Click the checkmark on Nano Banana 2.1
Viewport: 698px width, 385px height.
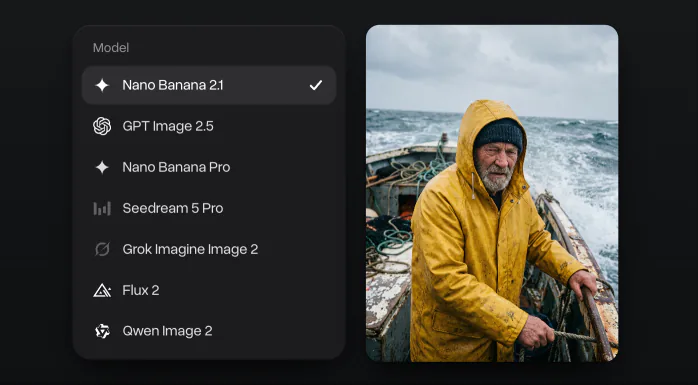(x=316, y=85)
